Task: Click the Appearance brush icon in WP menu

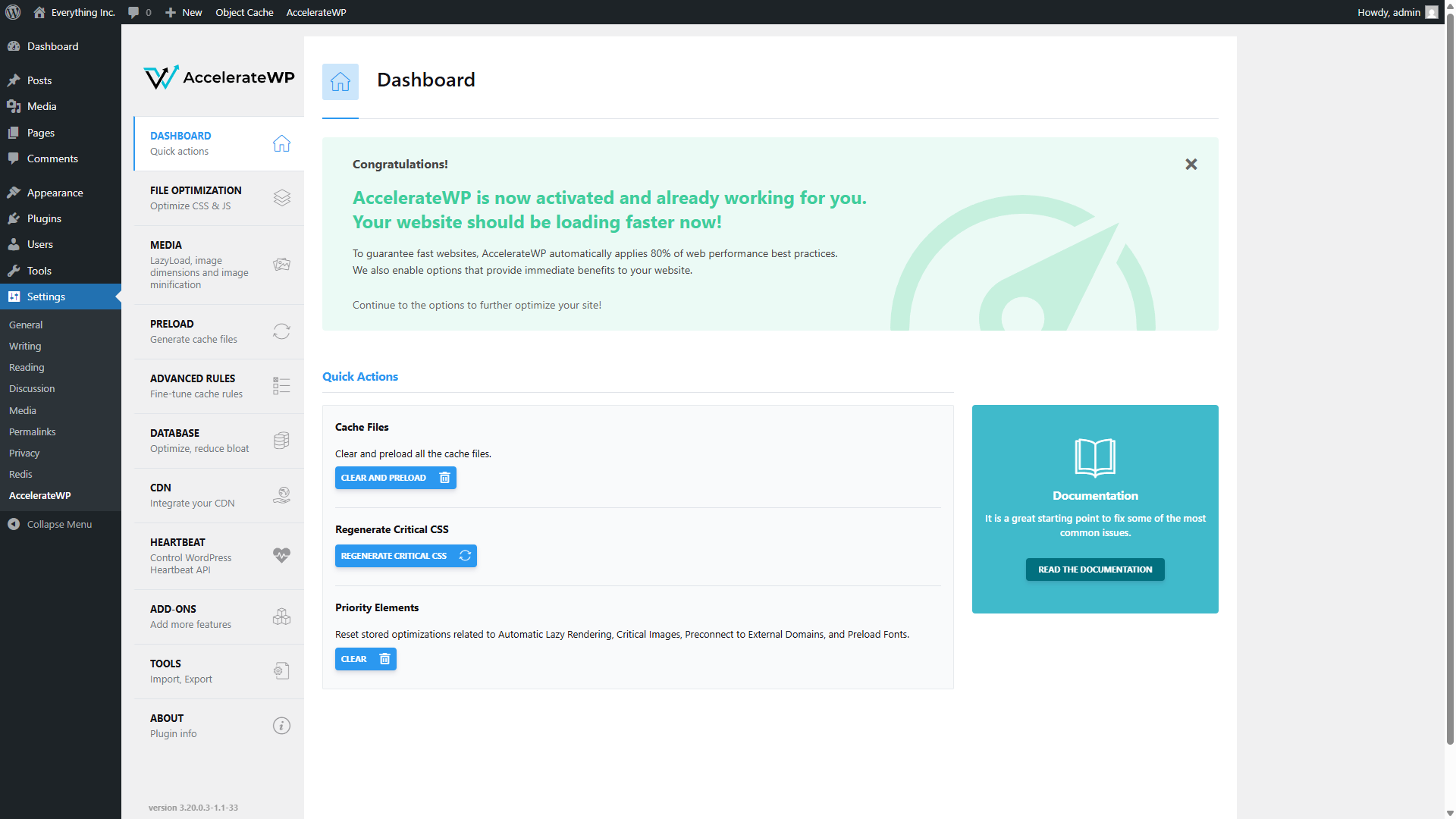Action: (14, 193)
